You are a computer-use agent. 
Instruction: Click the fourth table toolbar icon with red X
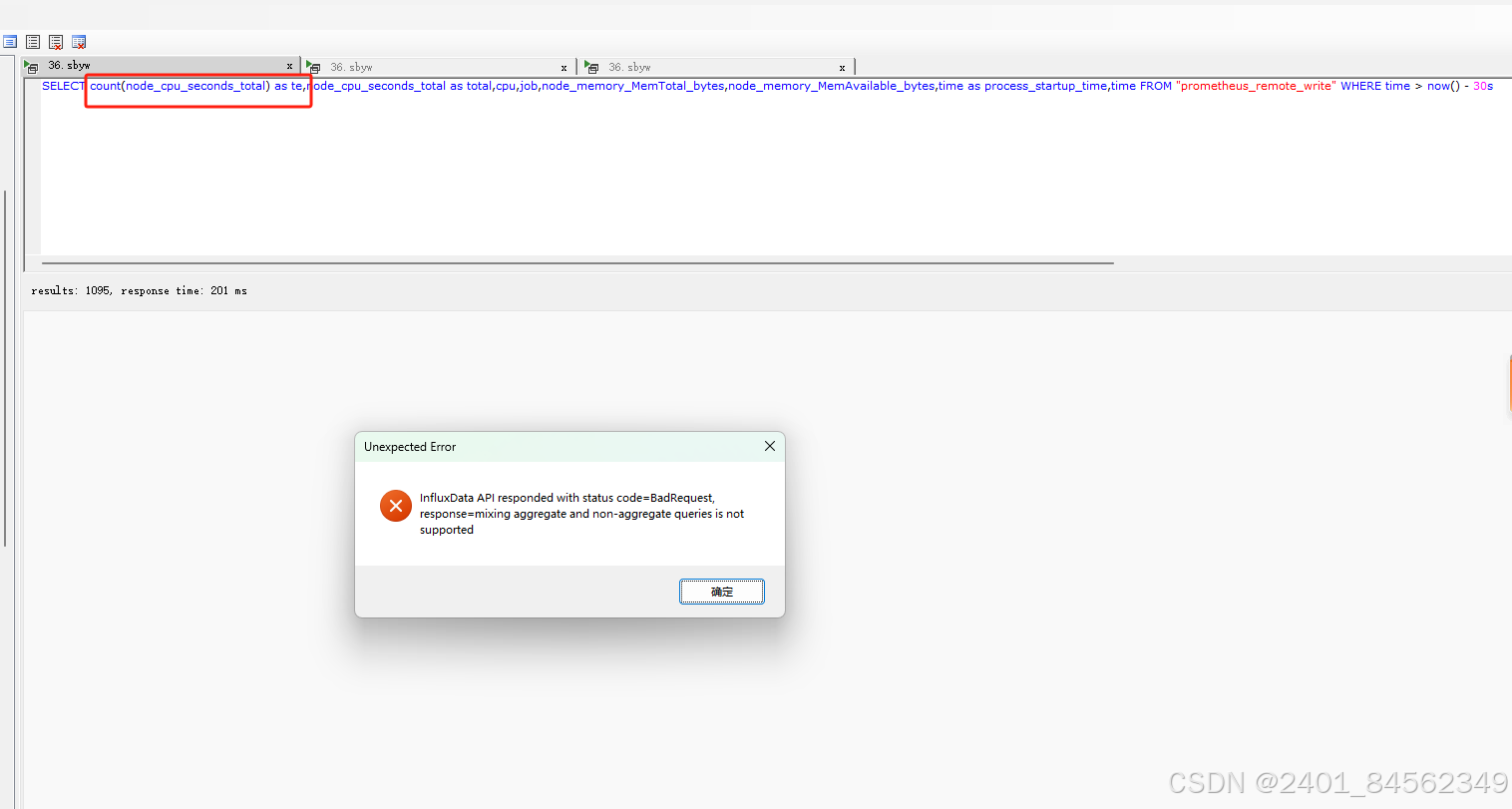[79, 42]
